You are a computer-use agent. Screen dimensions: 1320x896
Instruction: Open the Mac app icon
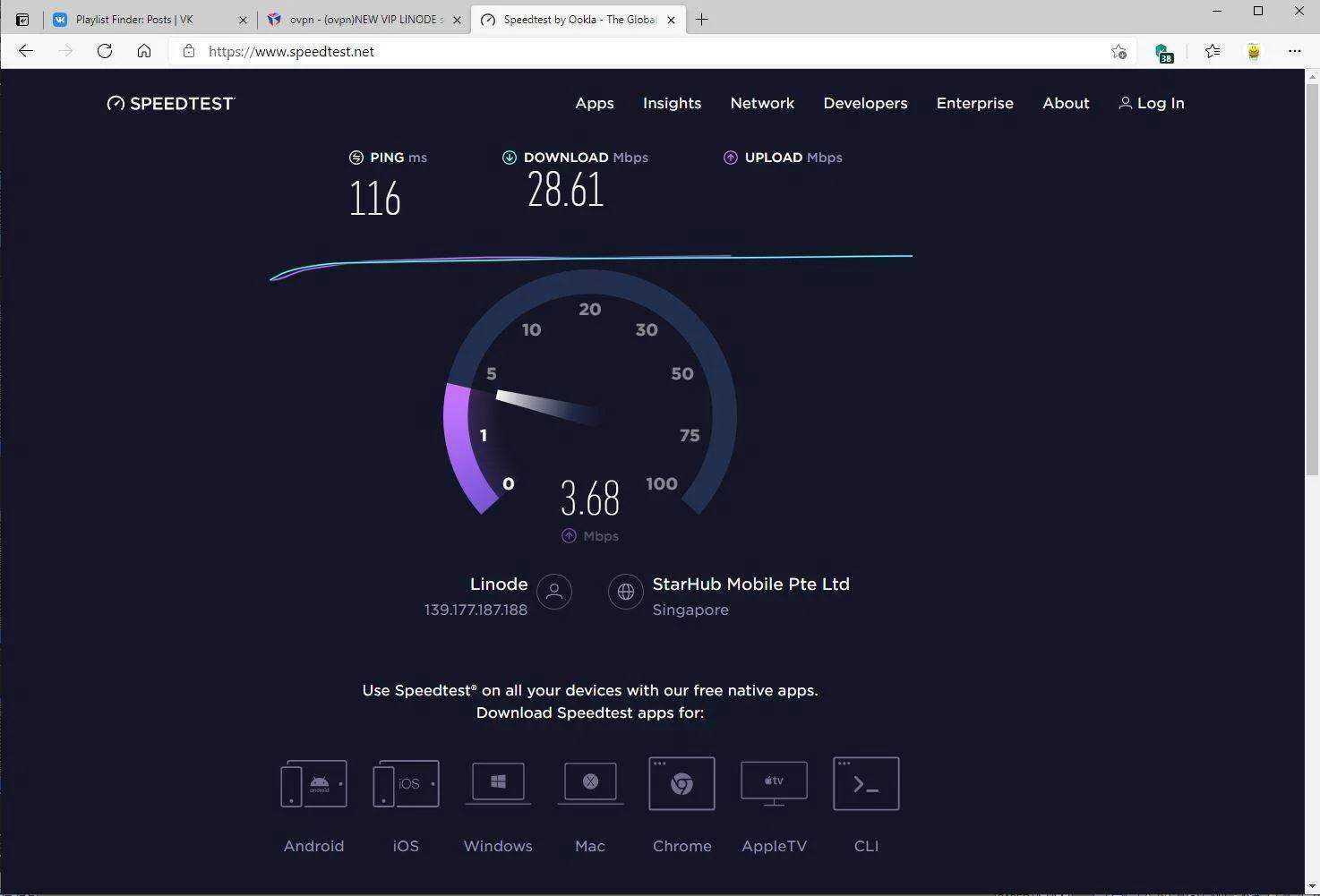point(590,784)
